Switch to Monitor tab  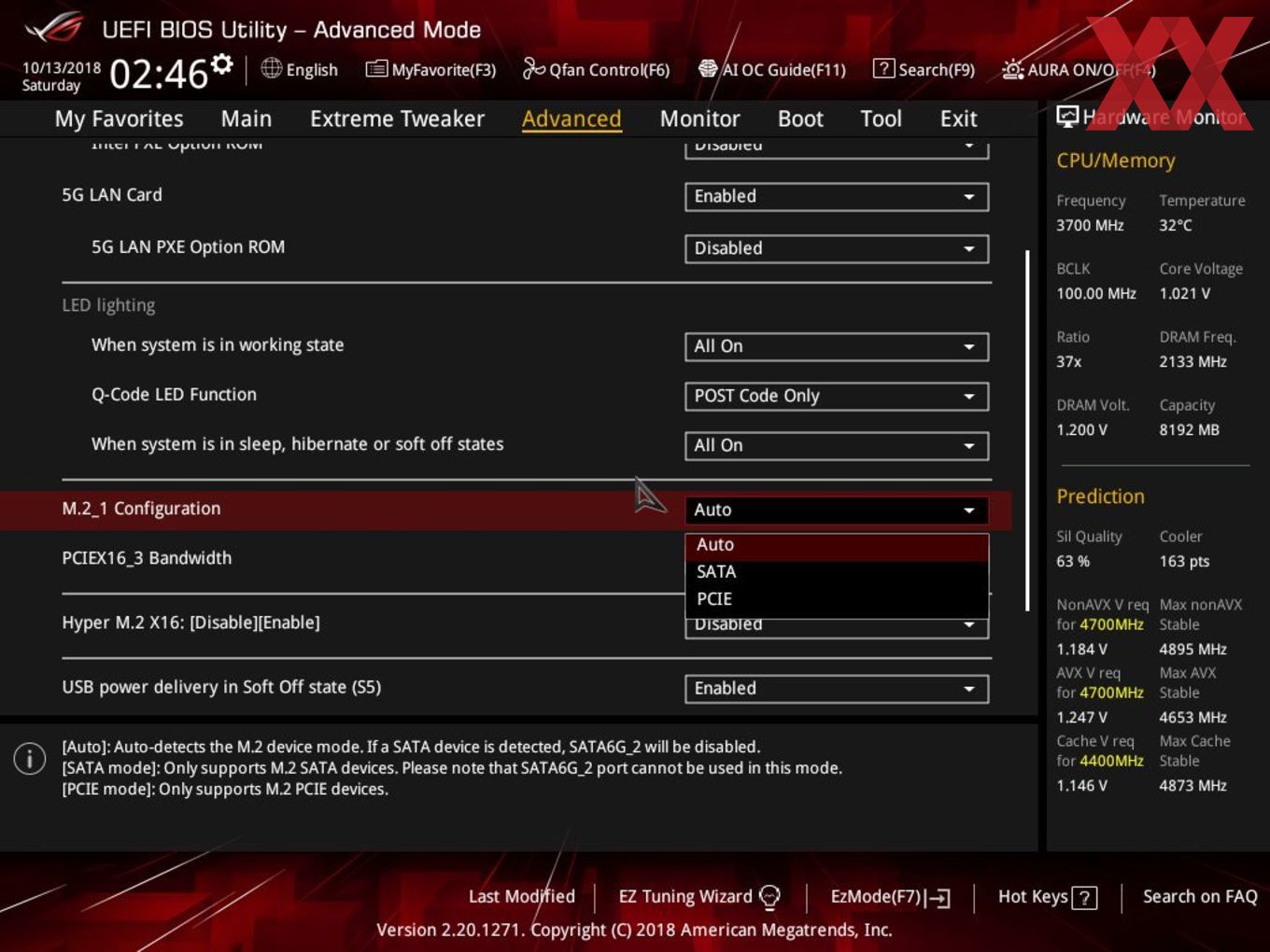699,119
